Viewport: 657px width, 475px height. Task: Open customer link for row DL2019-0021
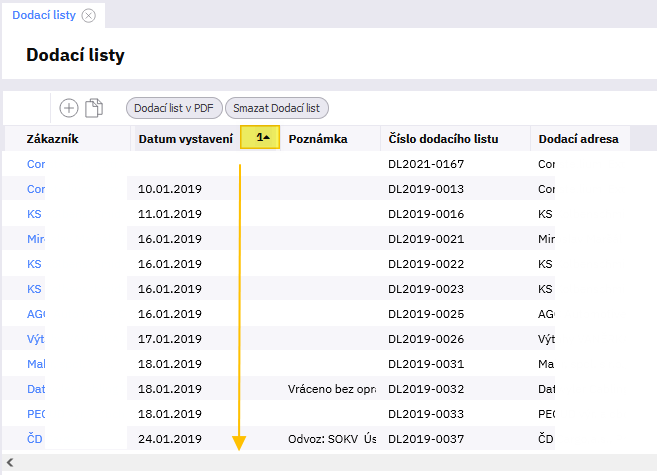(x=35, y=239)
